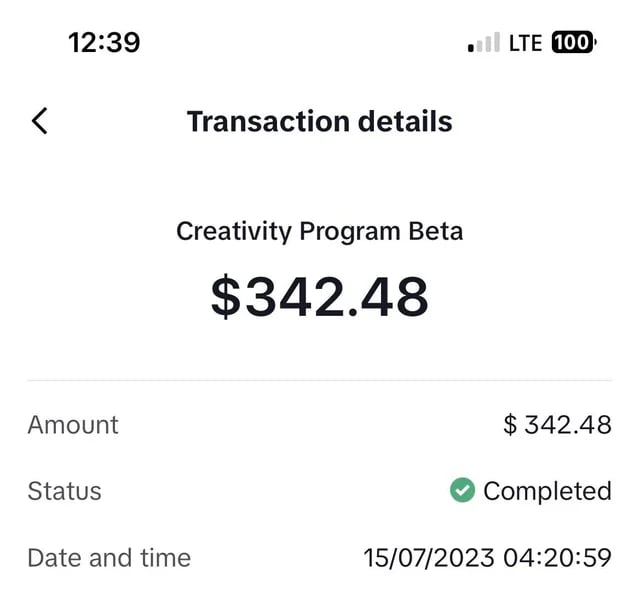The width and height of the screenshot is (640, 595).
Task: Tap the divider line below total
Action: click(319, 380)
